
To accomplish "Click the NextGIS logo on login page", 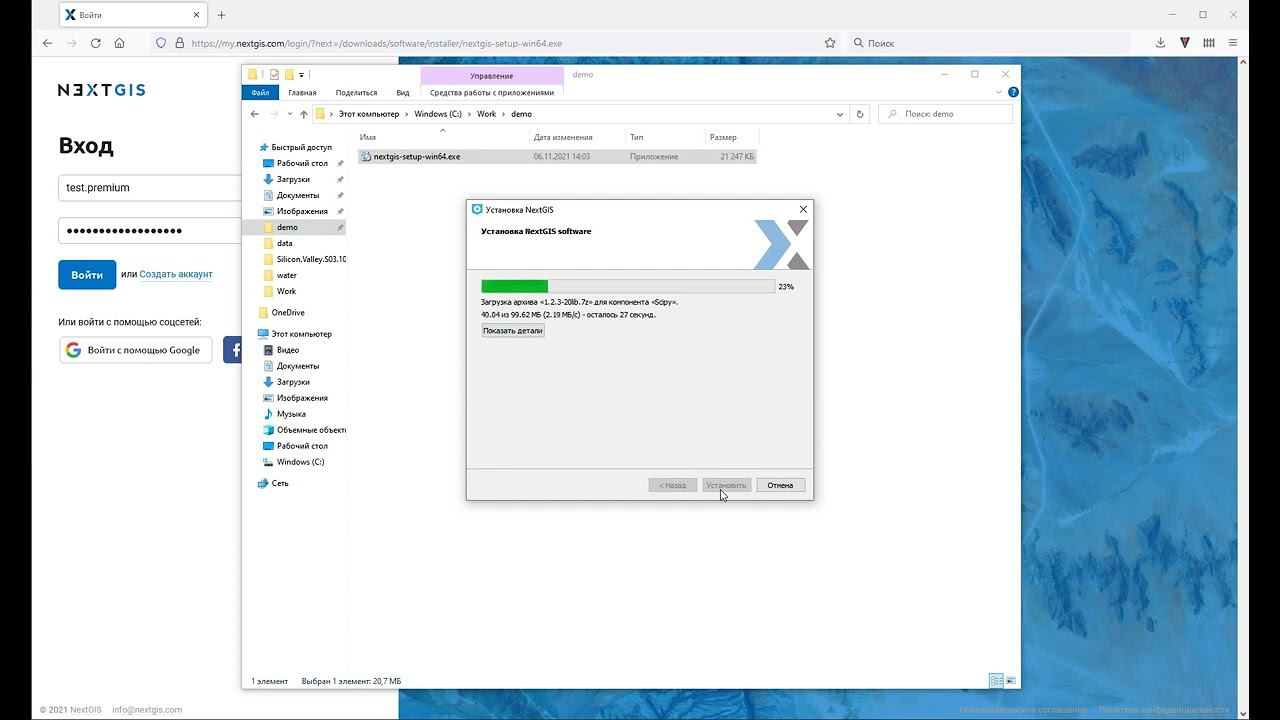I will click(101, 90).
